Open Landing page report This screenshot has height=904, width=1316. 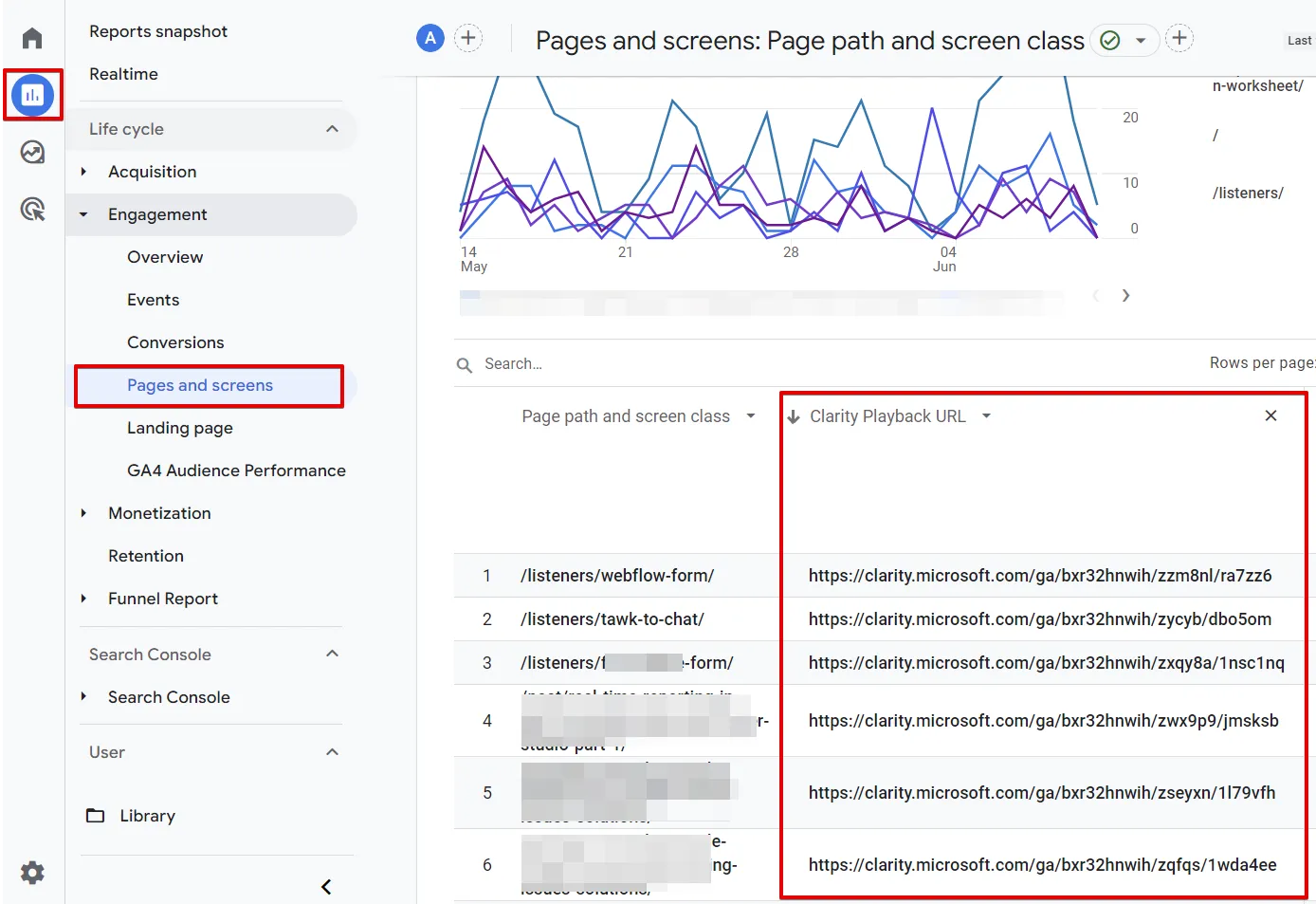tap(180, 428)
